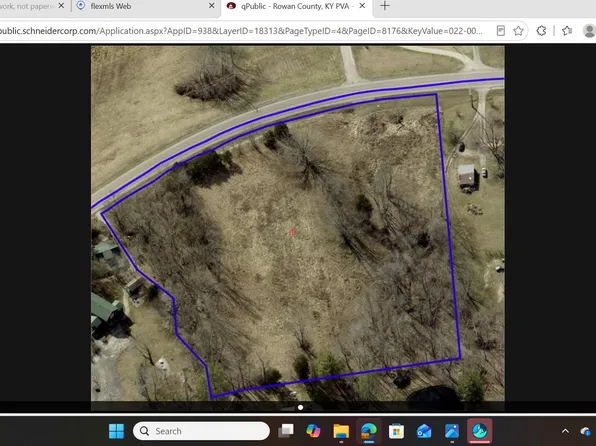This screenshot has width=596, height=446.
Task: Click the red parcel marker on aerial map
Action: click(292, 232)
